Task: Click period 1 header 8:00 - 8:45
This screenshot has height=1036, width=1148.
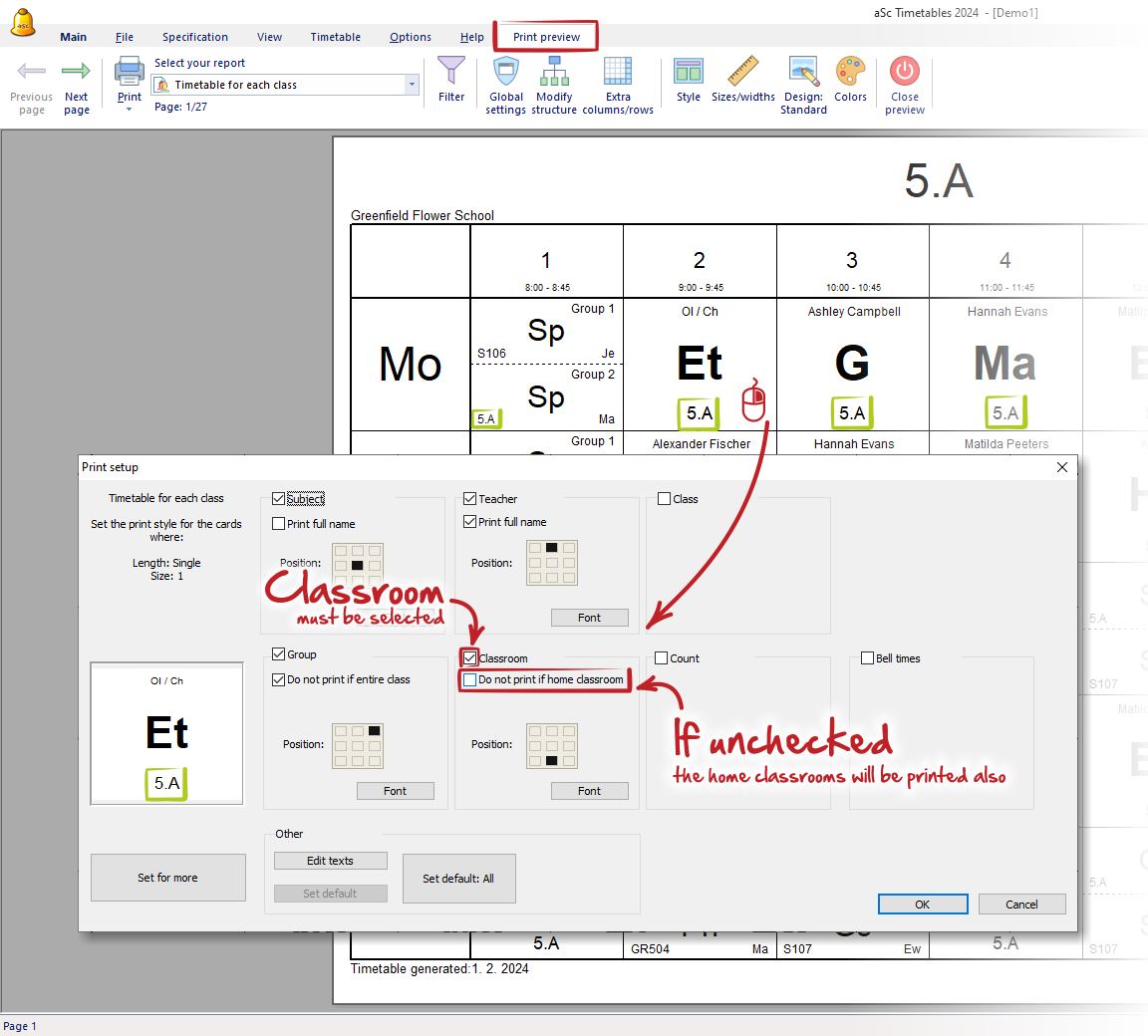Action: click(546, 262)
